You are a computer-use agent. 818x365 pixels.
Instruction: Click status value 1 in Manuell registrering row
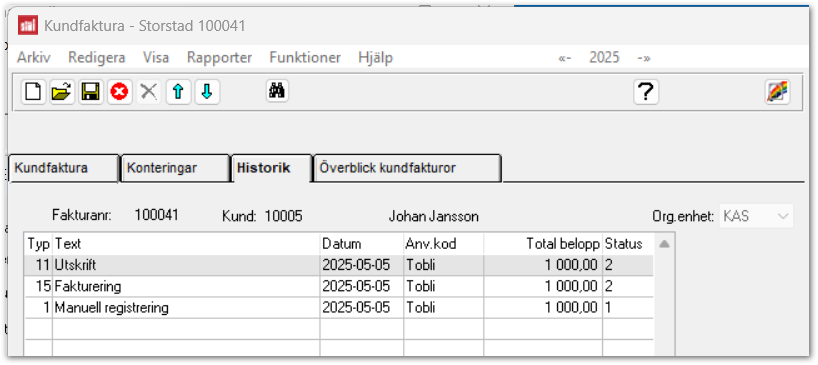609,308
